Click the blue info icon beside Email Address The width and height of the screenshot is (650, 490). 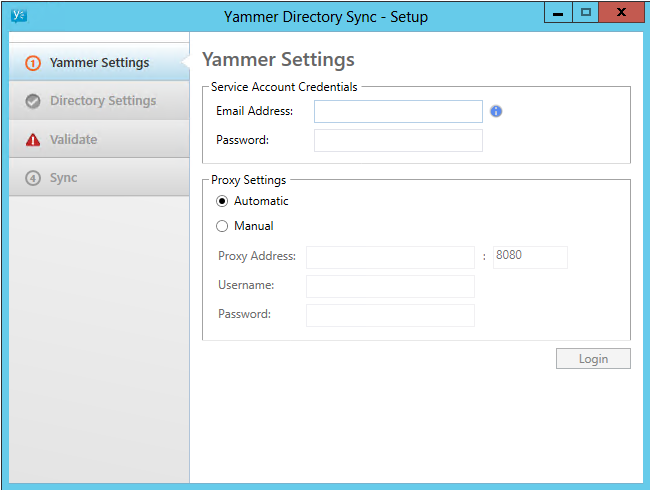[496, 111]
